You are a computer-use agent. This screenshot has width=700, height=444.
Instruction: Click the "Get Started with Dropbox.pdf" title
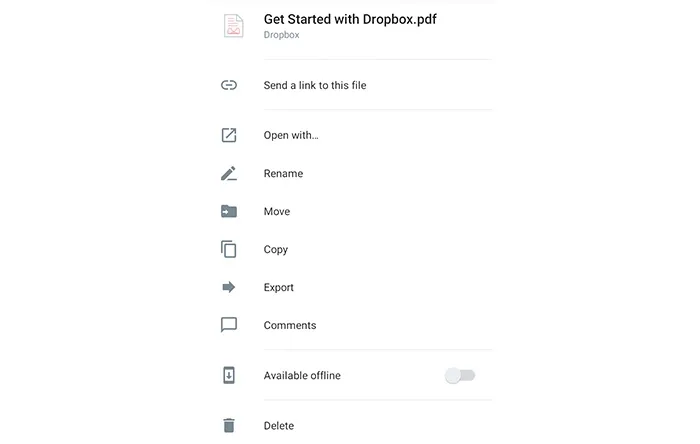(350, 19)
